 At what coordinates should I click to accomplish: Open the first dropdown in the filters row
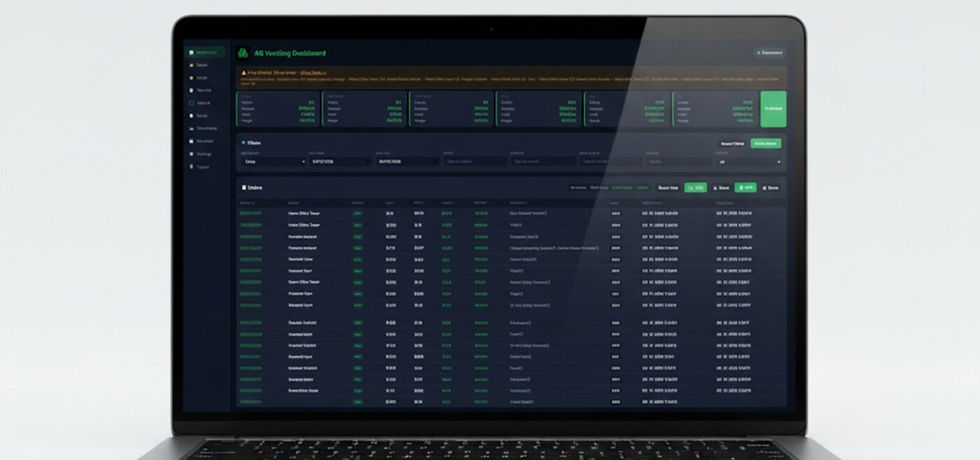click(x=274, y=161)
